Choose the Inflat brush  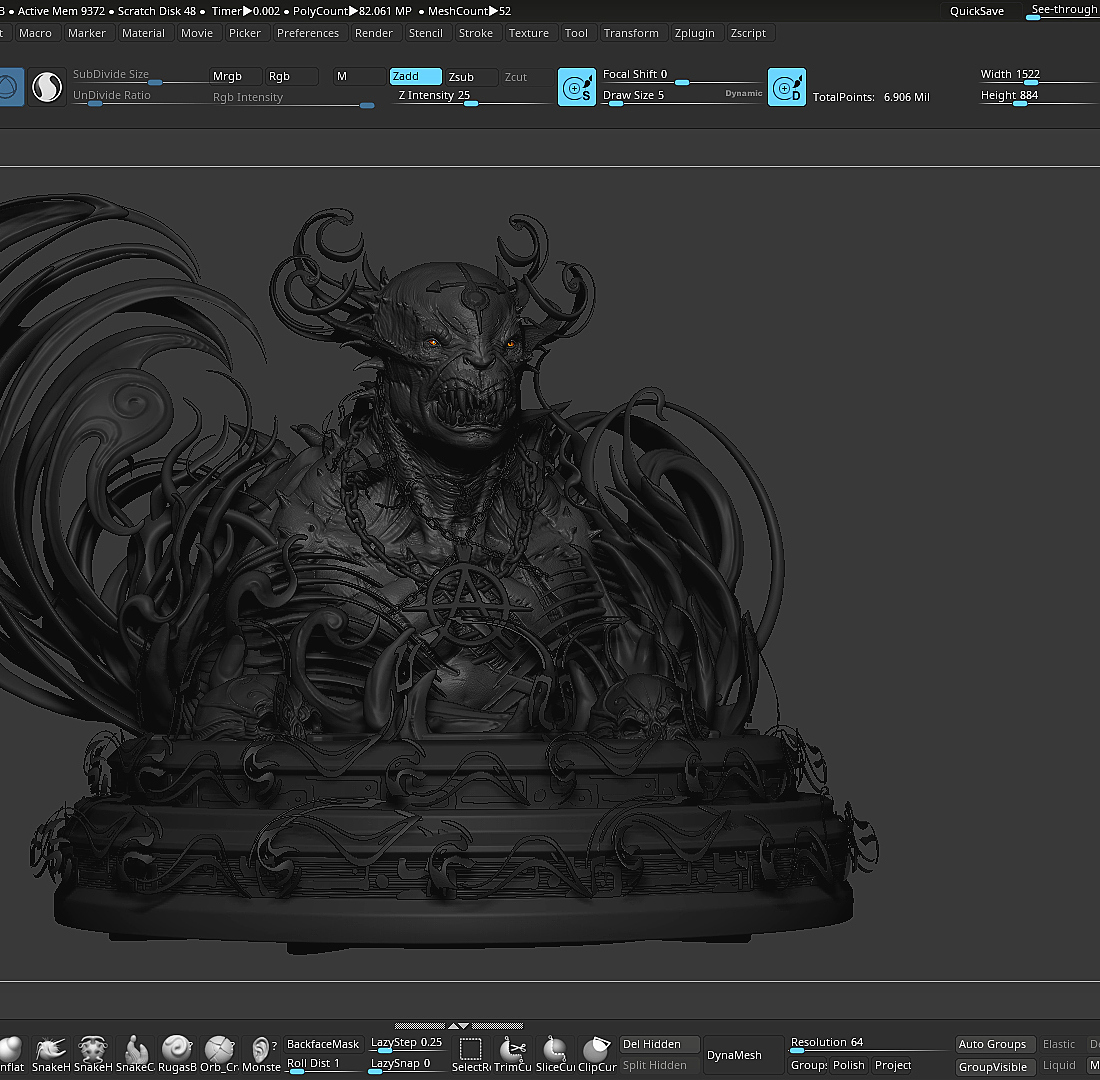pyautogui.click(x=12, y=1054)
